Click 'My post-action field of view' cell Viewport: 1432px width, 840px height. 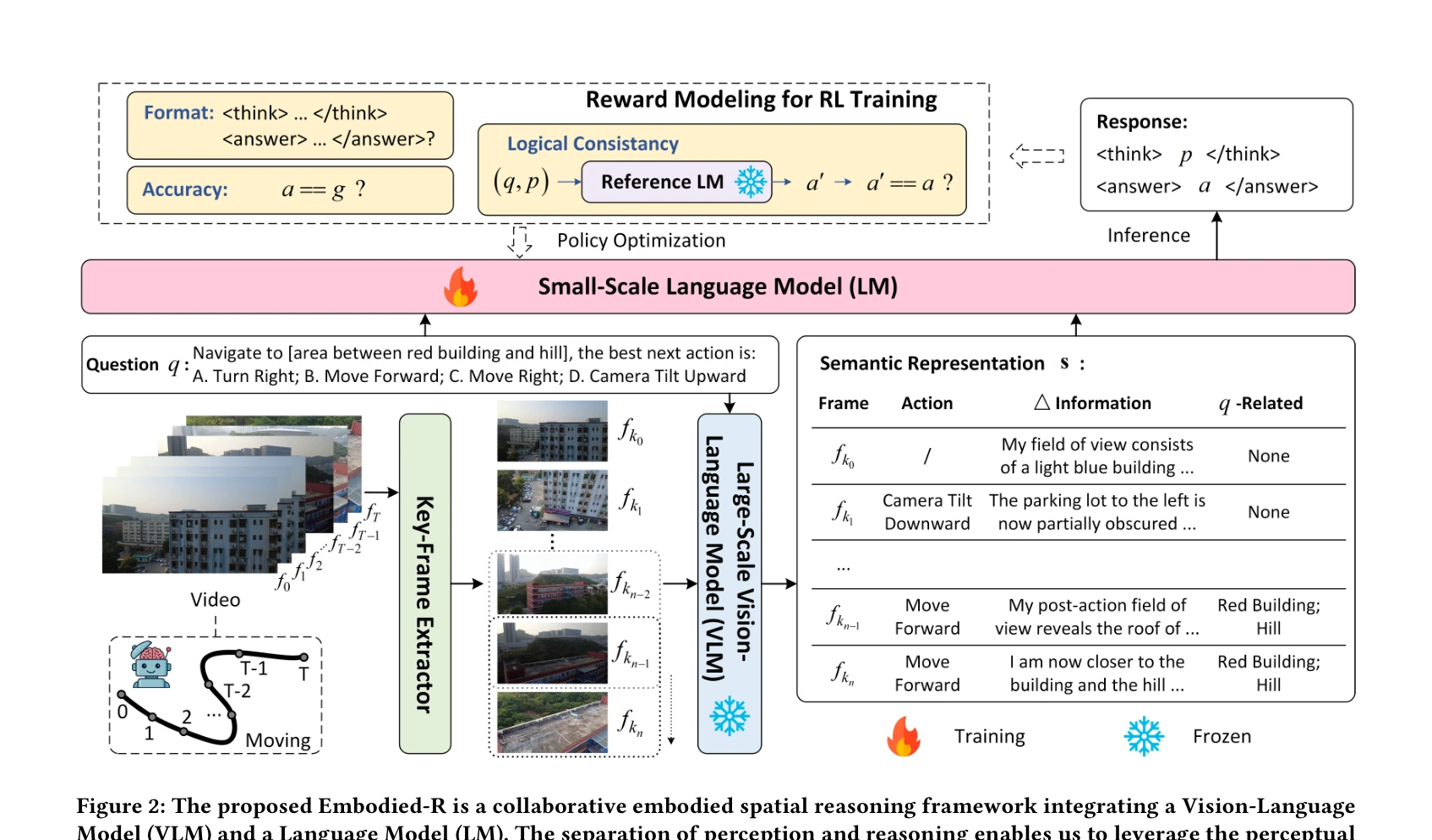point(1096,617)
